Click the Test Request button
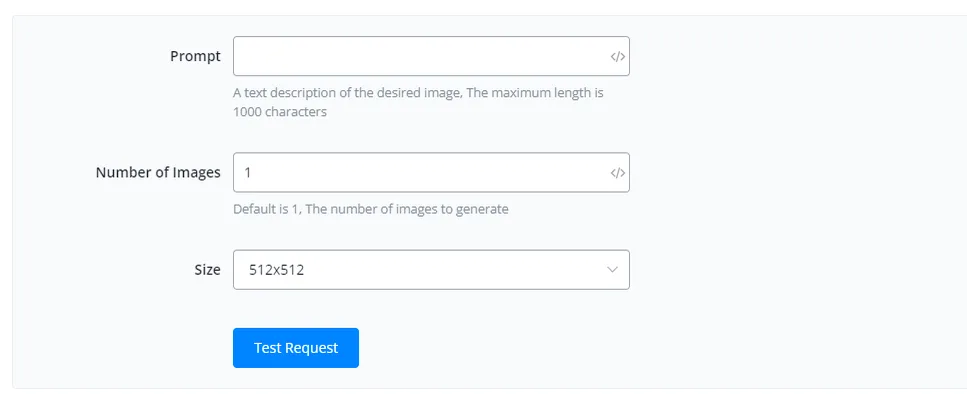 point(296,348)
